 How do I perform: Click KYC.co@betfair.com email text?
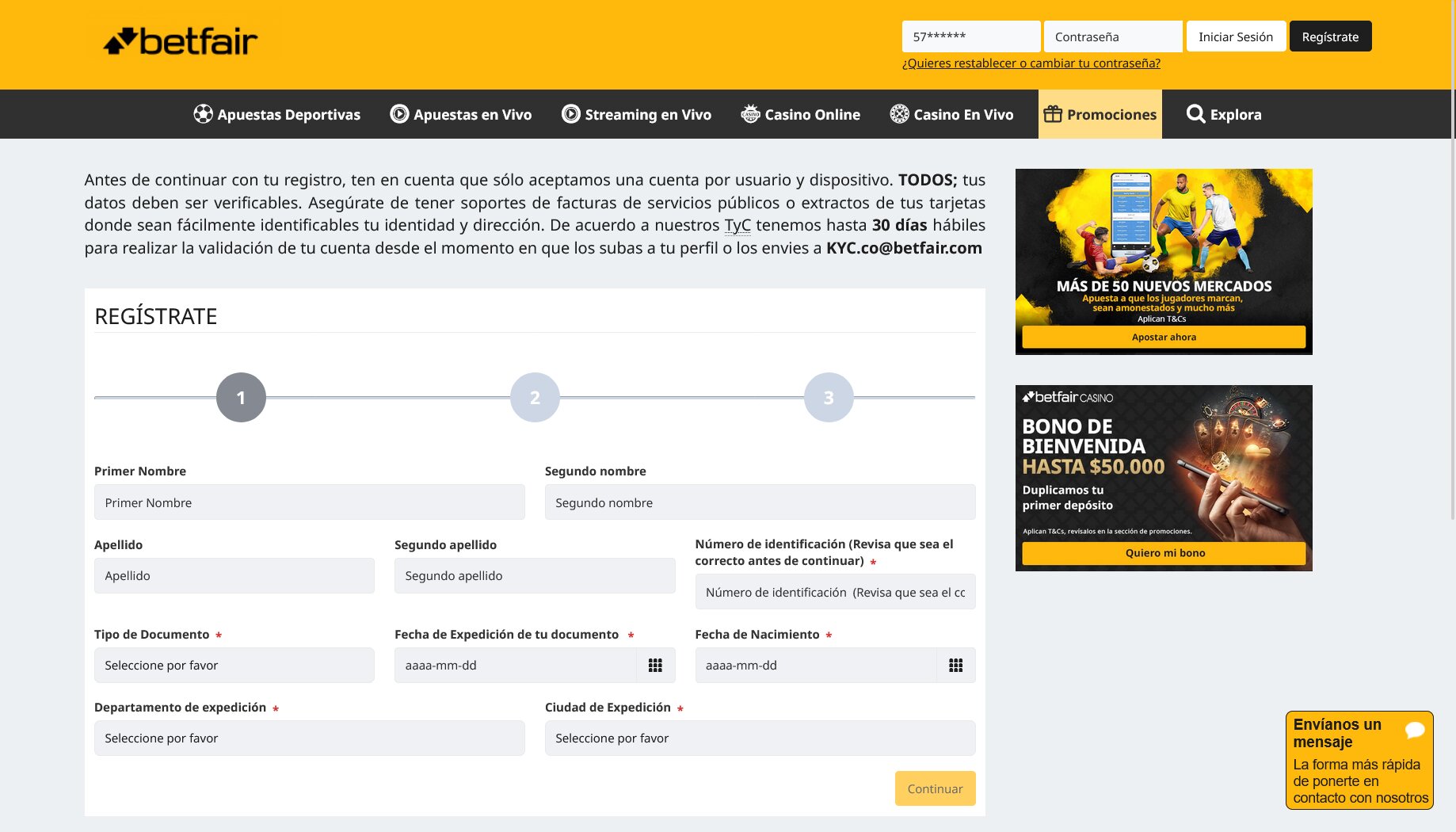pos(904,248)
